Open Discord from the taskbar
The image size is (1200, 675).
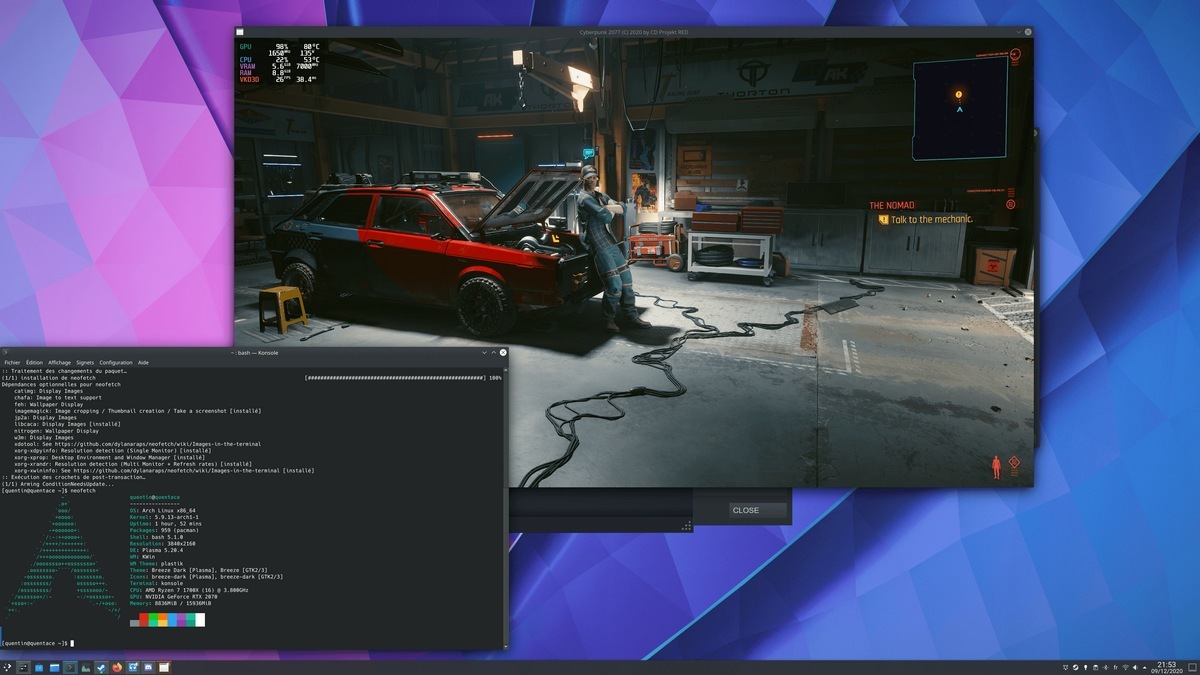148,666
